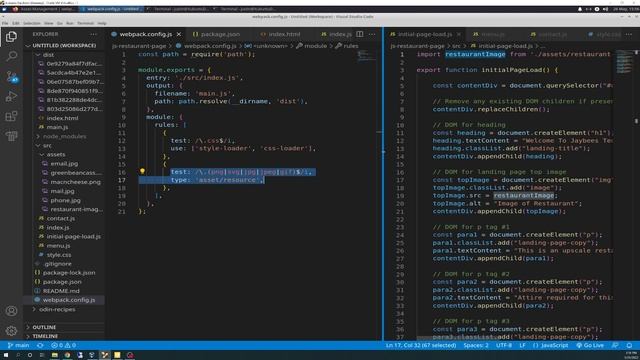Click the synchronize changes icon in status bar
Image resolution: width=640 pixels, height=360 pixels.
click(40, 345)
